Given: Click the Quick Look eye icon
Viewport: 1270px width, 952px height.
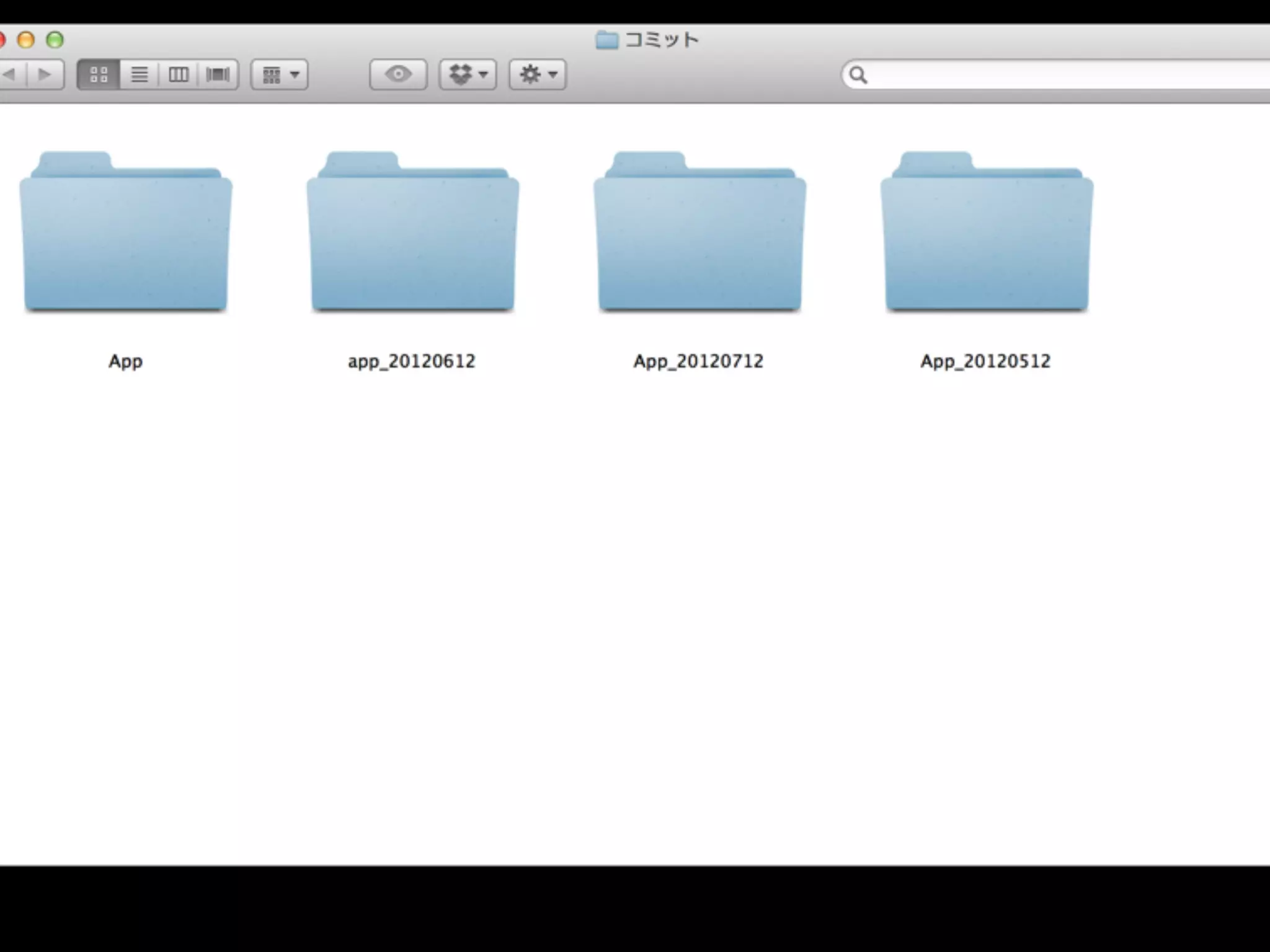Looking at the screenshot, I should 398,75.
